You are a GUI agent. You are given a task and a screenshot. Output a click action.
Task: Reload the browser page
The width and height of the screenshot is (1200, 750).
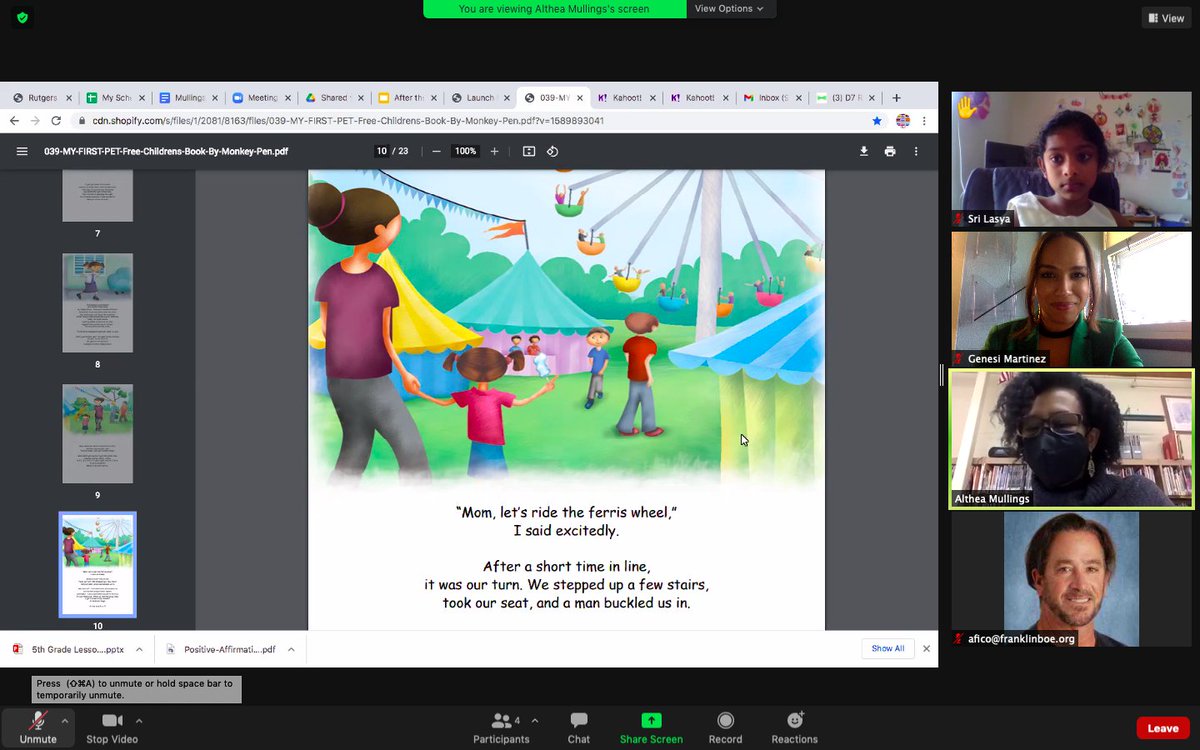coord(58,120)
